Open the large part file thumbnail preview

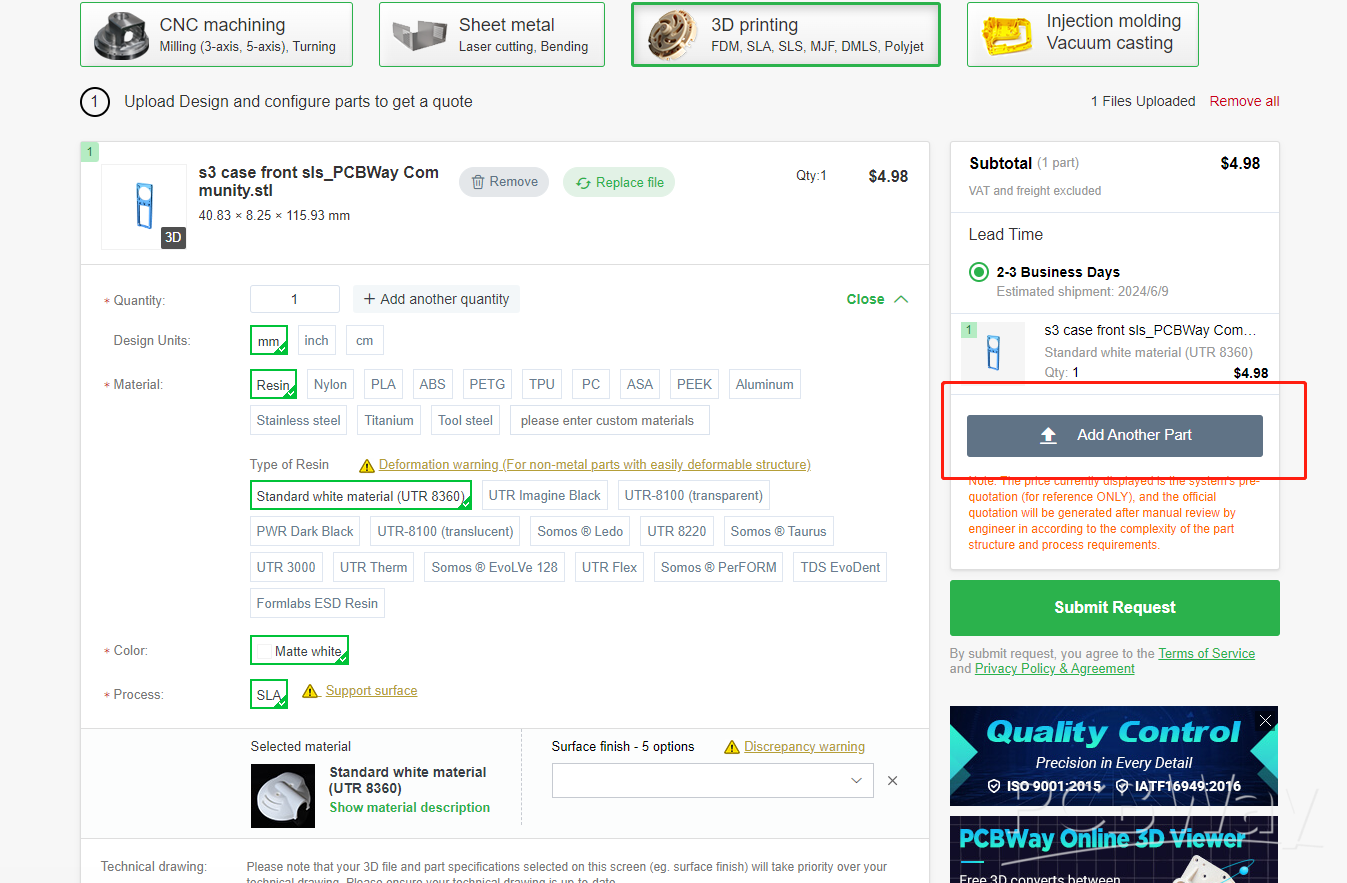click(x=144, y=207)
